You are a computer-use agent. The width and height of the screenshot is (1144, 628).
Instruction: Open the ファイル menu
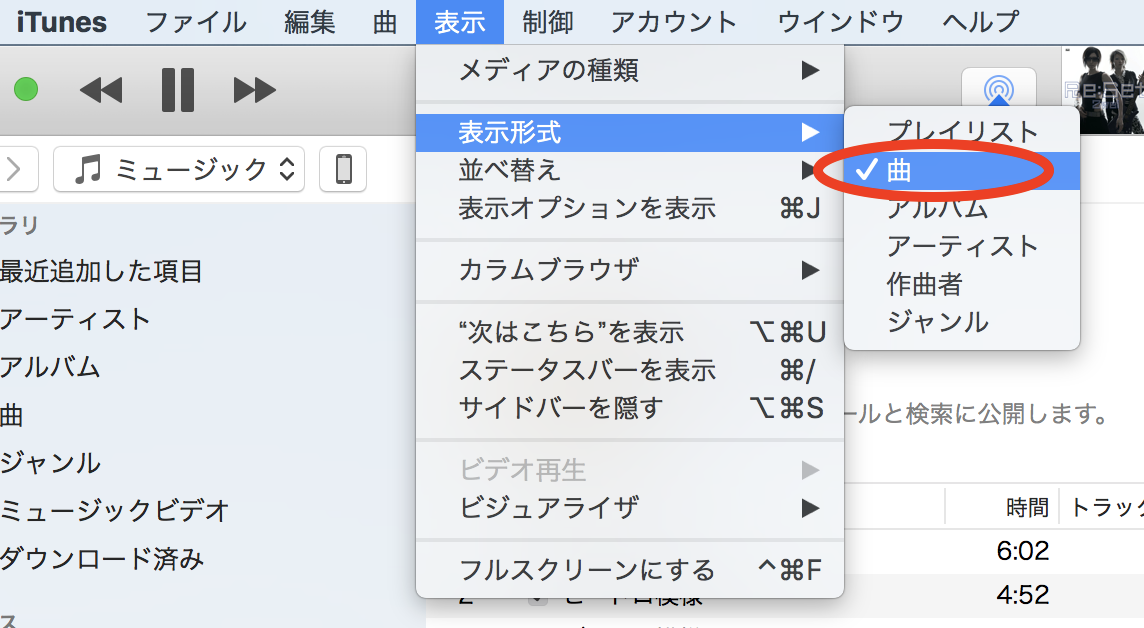196,22
